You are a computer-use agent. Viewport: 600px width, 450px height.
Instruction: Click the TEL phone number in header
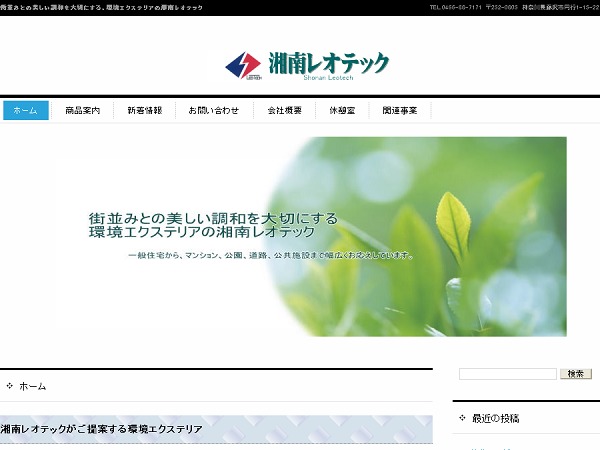click(455, 7)
